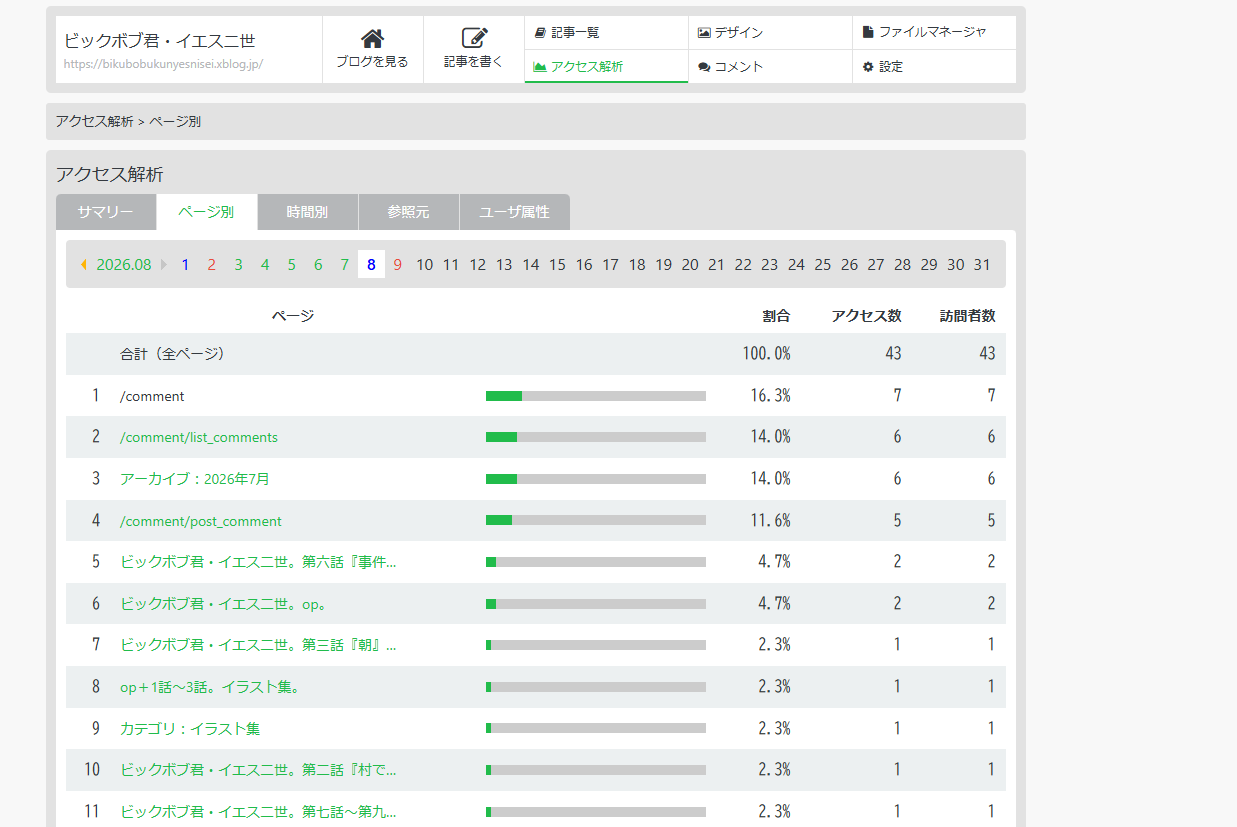Open the カテゴリ：イラスト集 link
Screen dimensions: 1237x827
(x=190, y=729)
